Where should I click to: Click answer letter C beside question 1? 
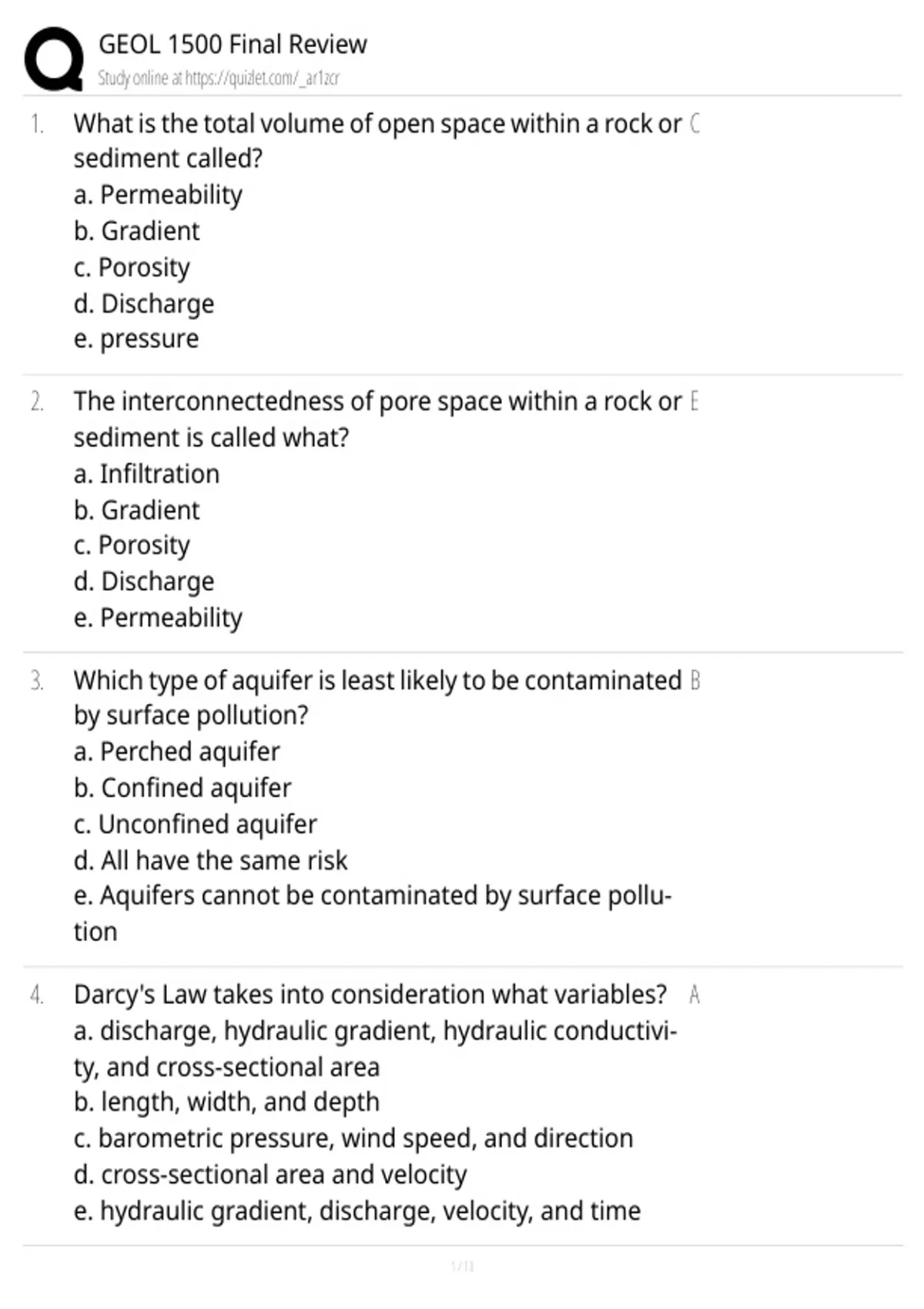[695, 123]
